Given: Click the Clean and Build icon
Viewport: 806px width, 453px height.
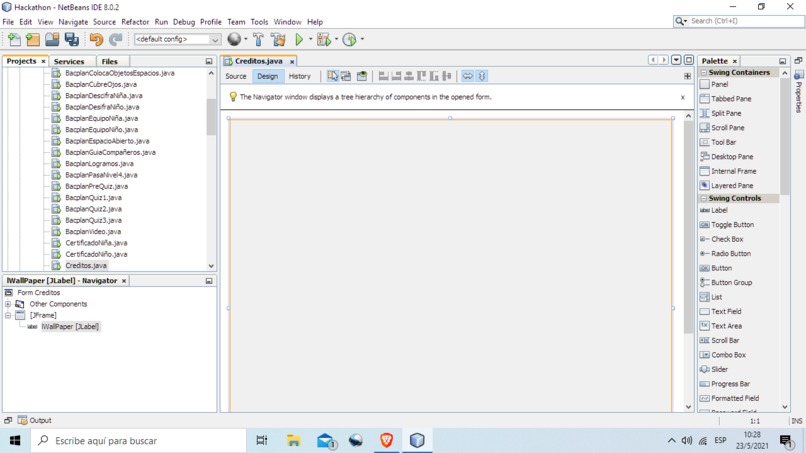Looking at the screenshot, I should pos(278,39).
